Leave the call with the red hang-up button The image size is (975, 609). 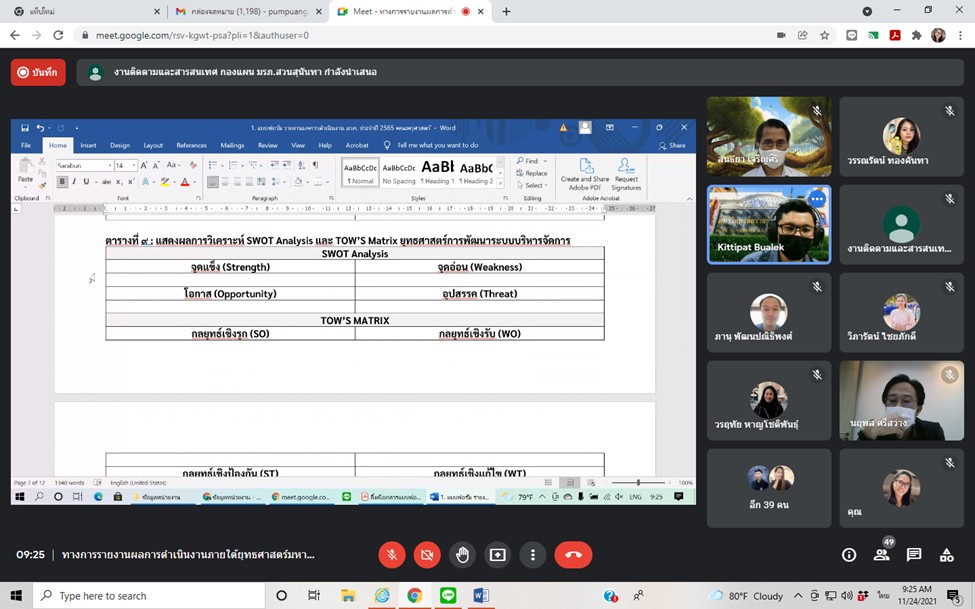pyautogui.click(x=573, y=554)
